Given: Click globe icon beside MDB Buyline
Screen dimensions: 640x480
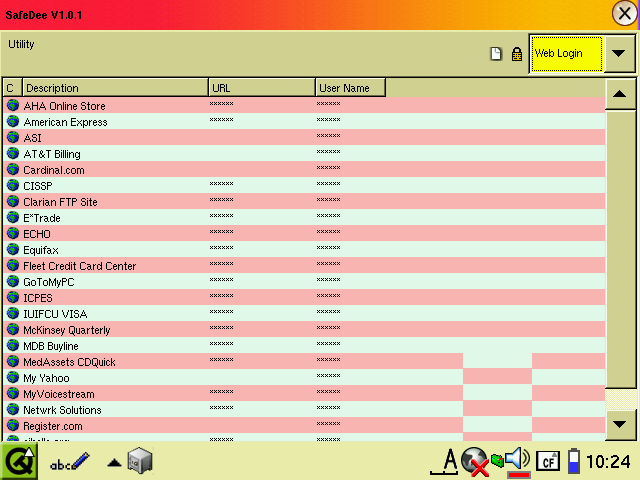Looking at the screenshot, I should (13, 345).
